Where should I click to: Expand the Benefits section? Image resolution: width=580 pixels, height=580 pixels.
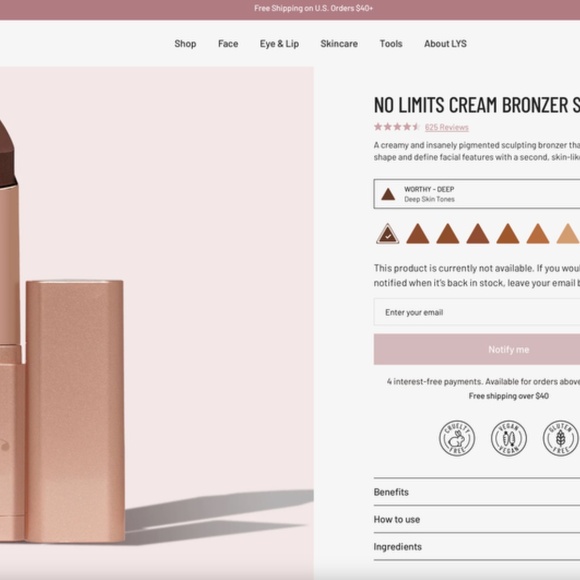(x=477, y=492)
